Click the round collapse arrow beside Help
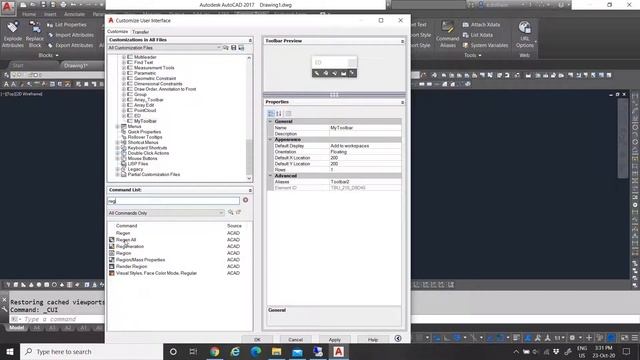 point(398,338)
